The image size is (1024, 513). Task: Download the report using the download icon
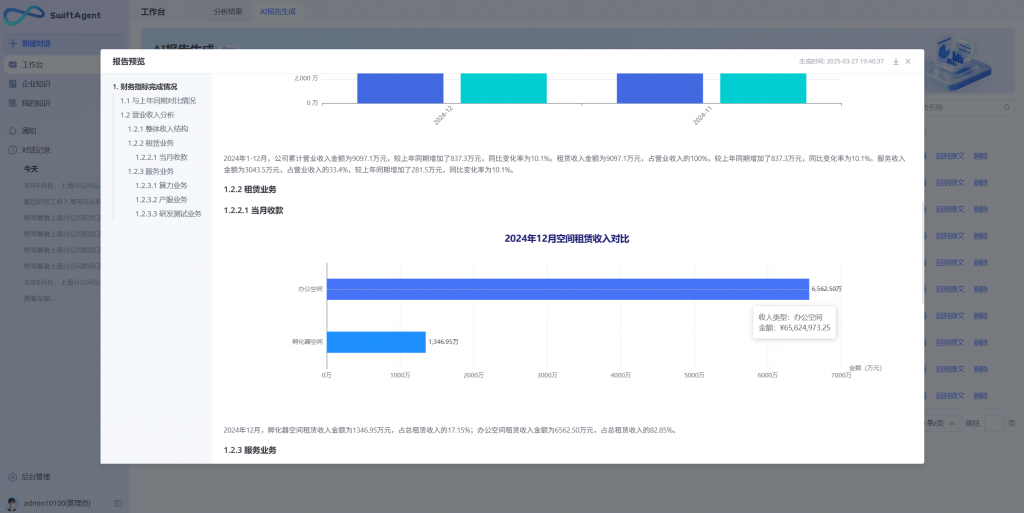[896, 61]
